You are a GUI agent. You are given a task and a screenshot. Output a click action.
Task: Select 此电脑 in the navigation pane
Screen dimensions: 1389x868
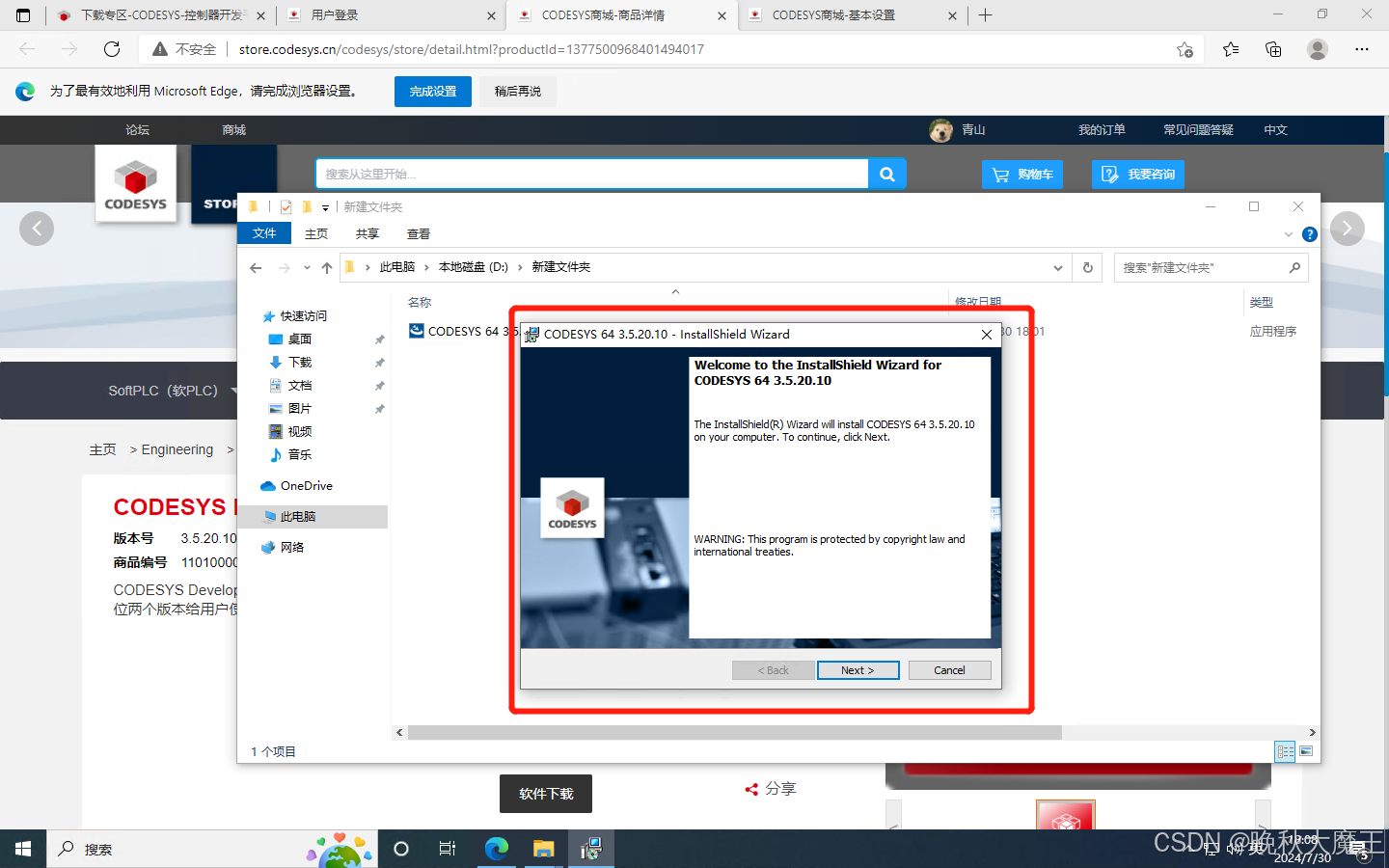298,517
